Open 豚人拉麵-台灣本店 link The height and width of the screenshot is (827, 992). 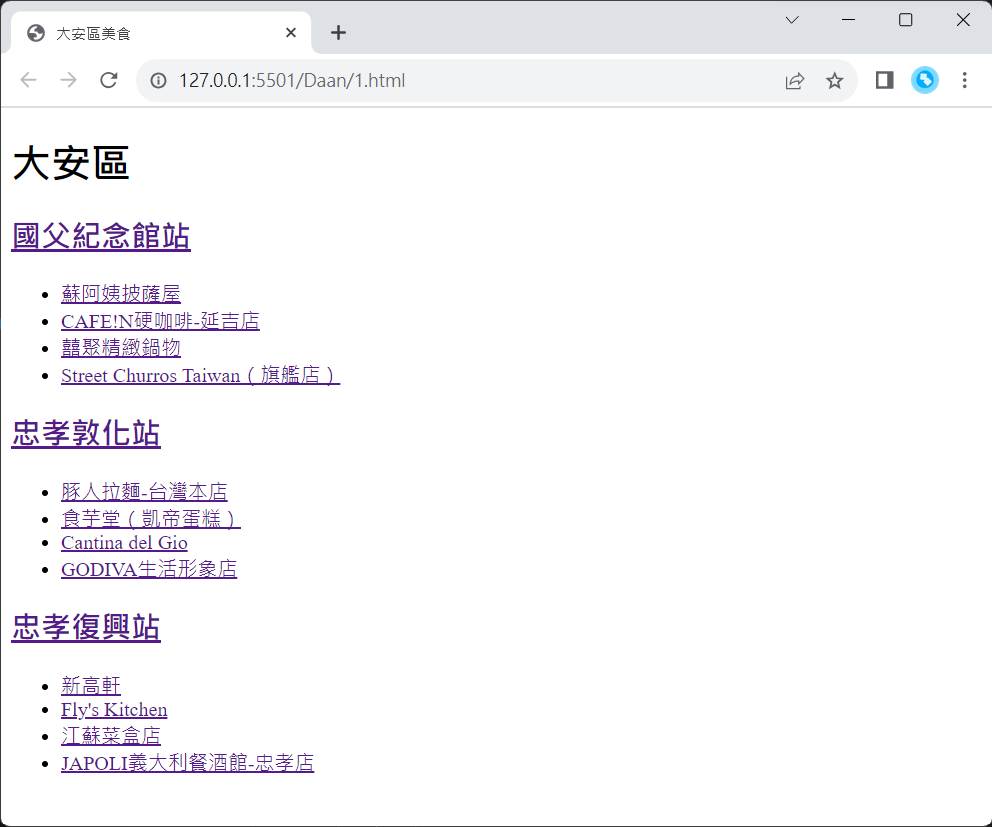click(144, 492)
